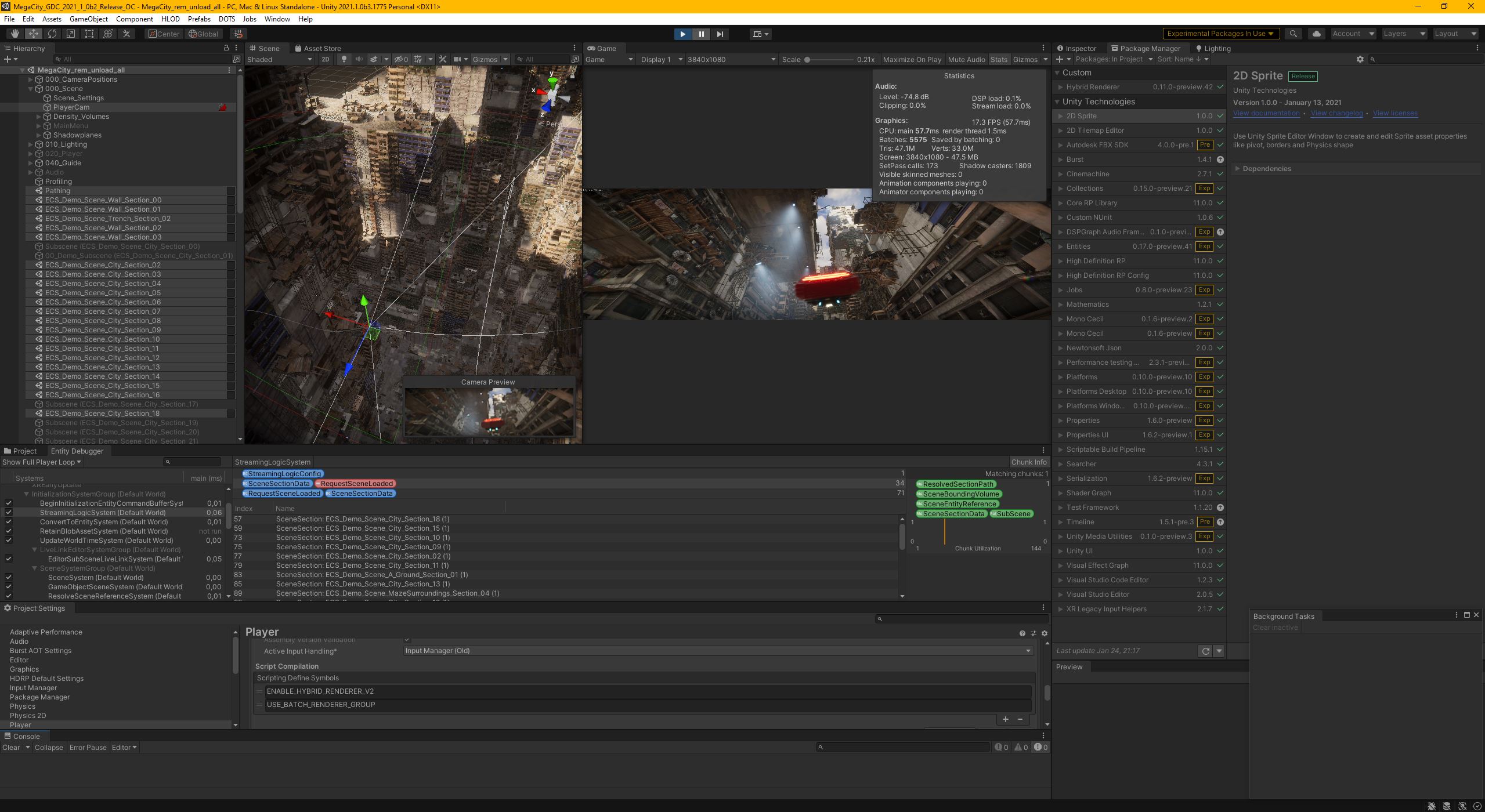Open the Shaded draw mode dropdown
This screenshot has width=1485, height=812.
277,59
